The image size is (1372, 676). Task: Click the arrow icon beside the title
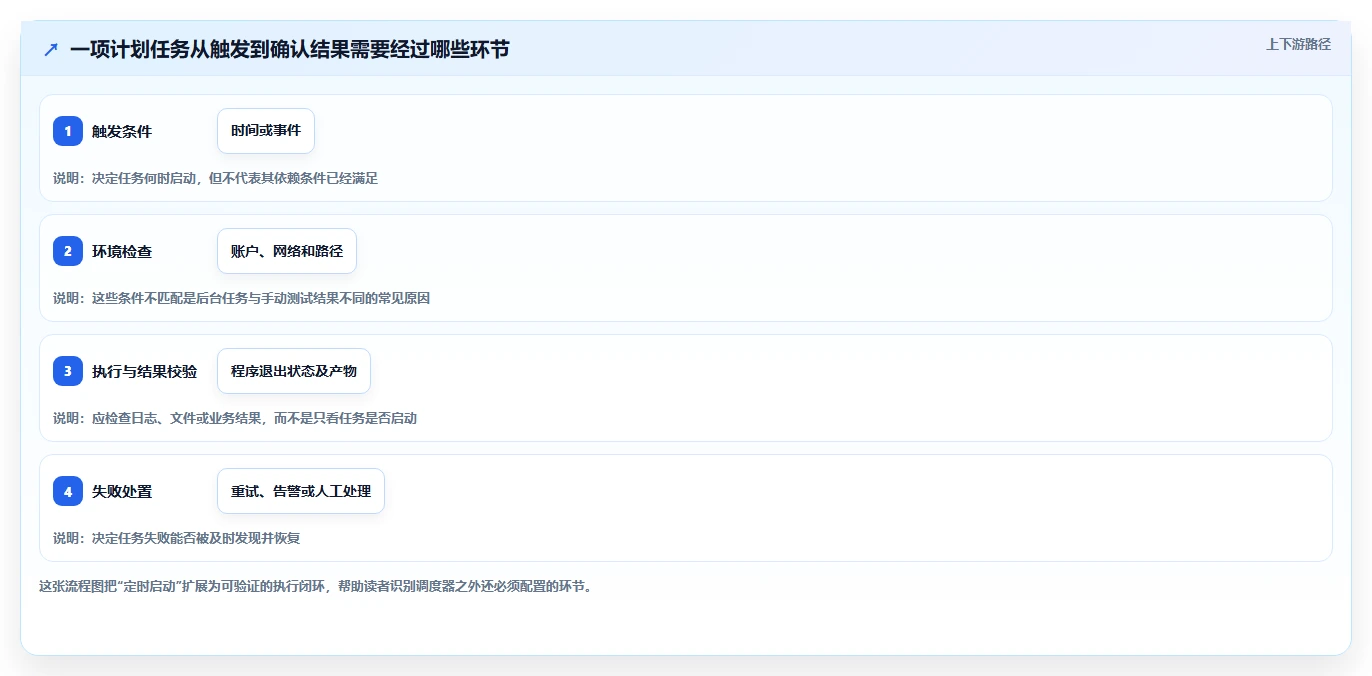(51, 49)
